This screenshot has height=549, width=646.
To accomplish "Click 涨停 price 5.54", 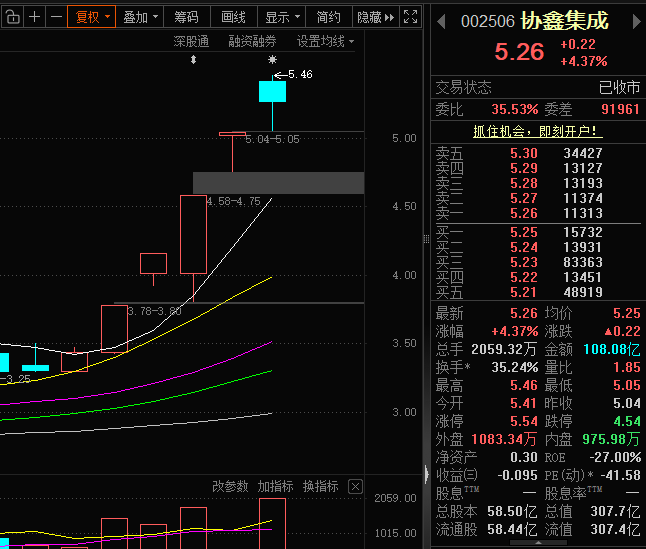I will (524, 421).
